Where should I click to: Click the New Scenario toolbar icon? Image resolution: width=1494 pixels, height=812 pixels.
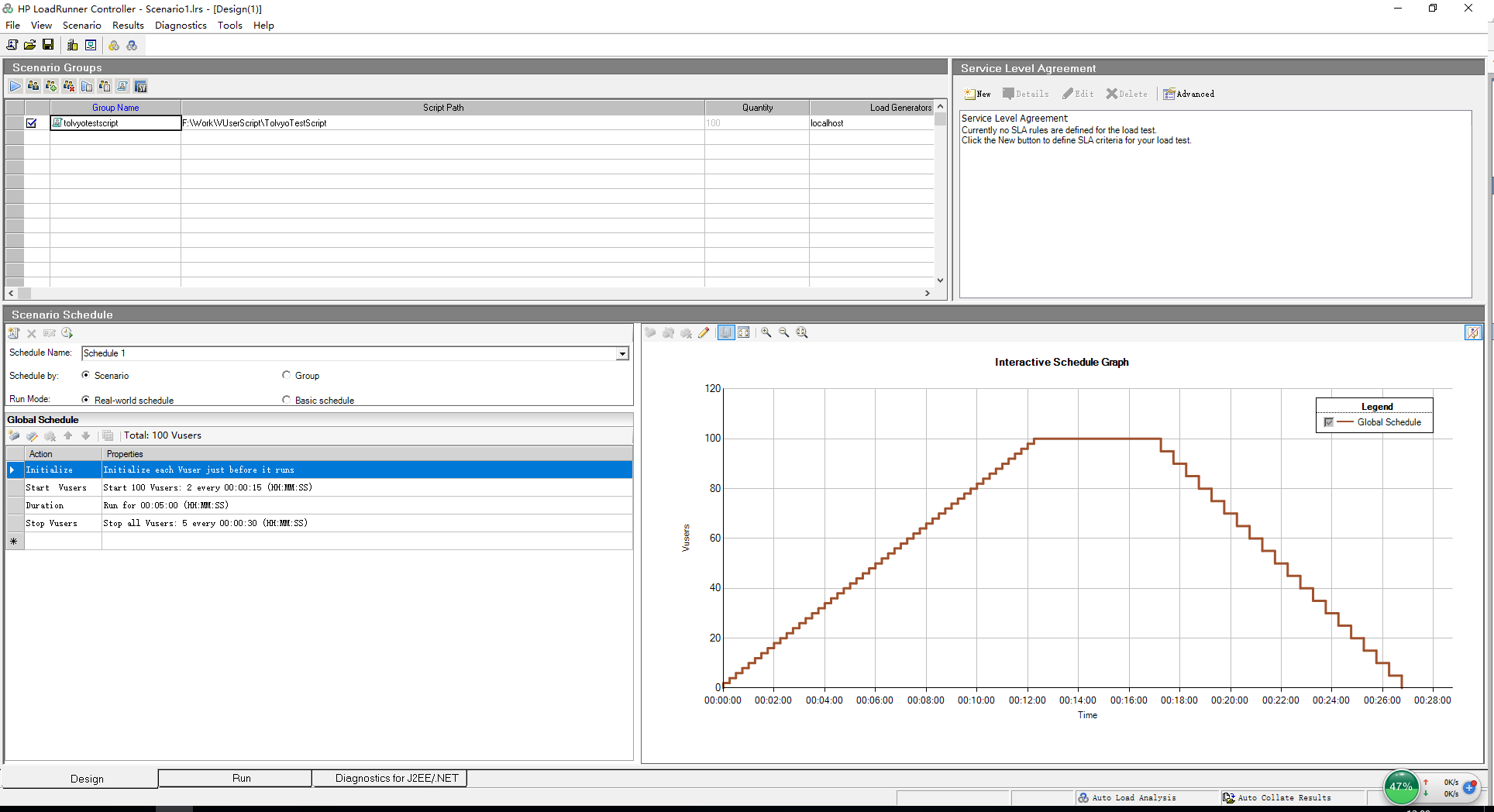click(12, 45)
